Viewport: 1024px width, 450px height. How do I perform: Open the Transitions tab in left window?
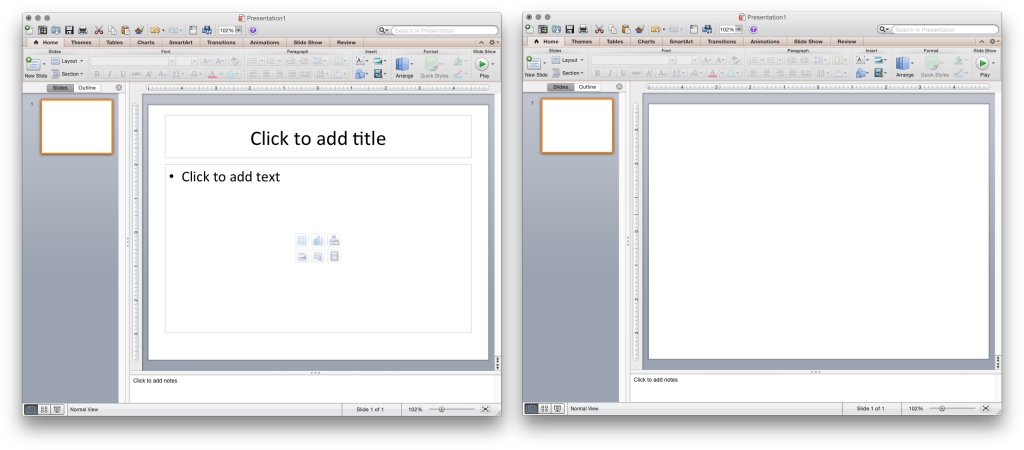[x=221, y=42]
